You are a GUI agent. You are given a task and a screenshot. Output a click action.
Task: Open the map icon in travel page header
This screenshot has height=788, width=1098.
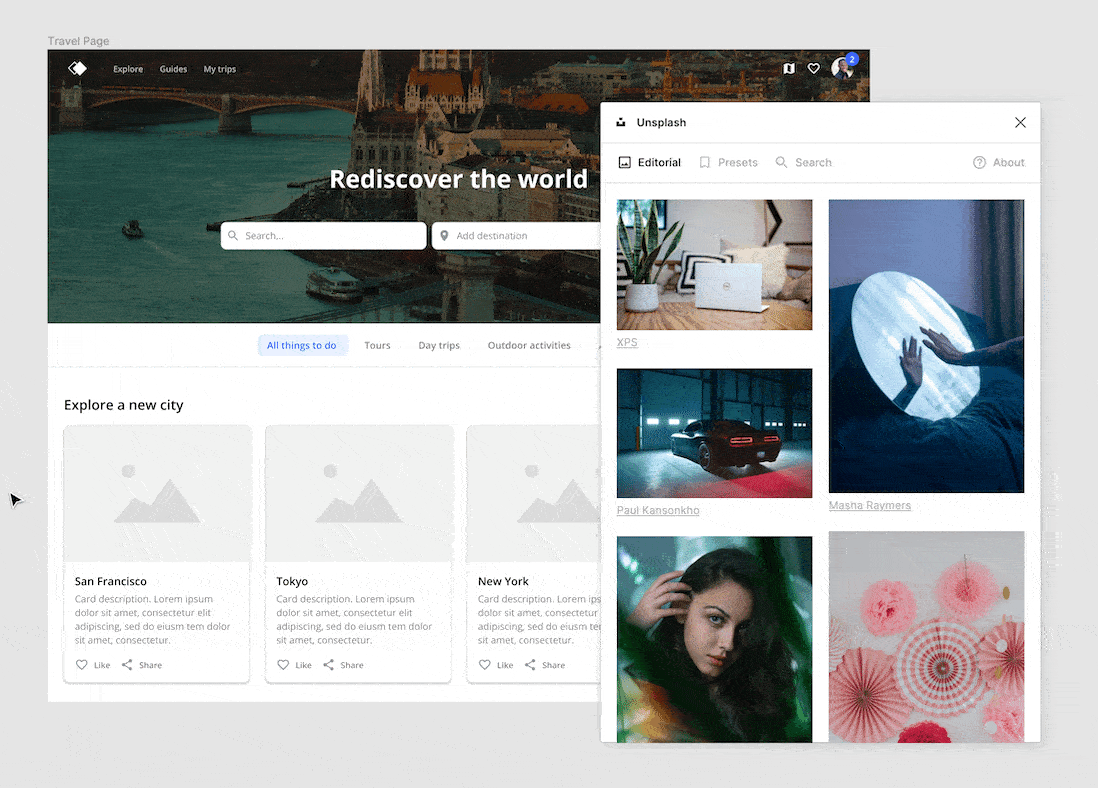[789, 69]
